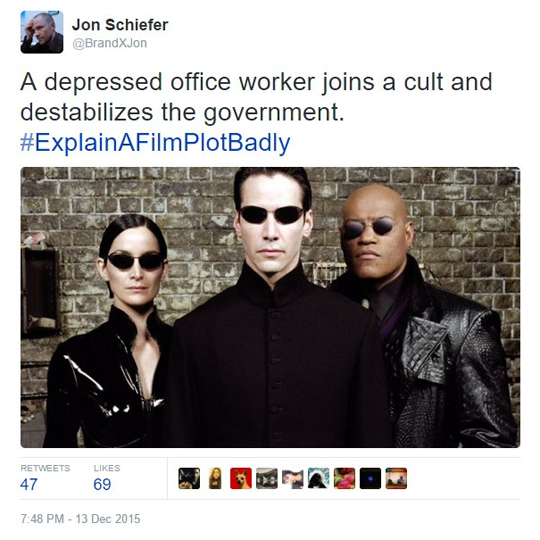The image size is (540, 540).
Task: Click the Jon Schiefer display name
Action: [x=120, y=25]
